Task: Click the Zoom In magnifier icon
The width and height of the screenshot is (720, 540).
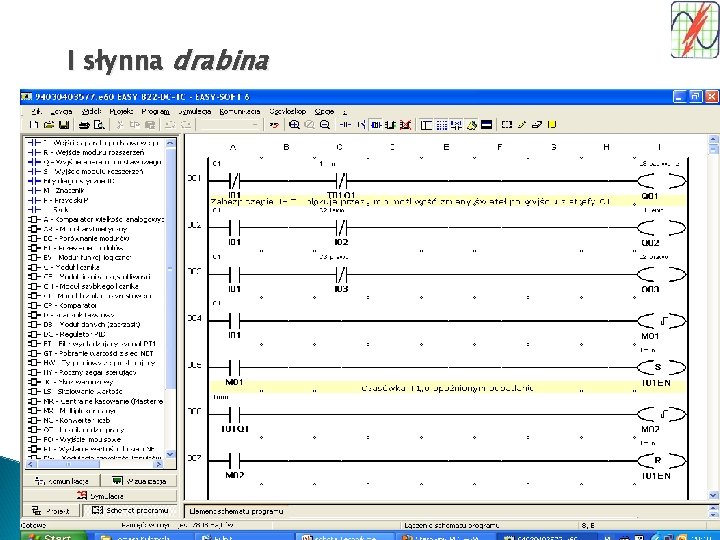Action: 294,124
